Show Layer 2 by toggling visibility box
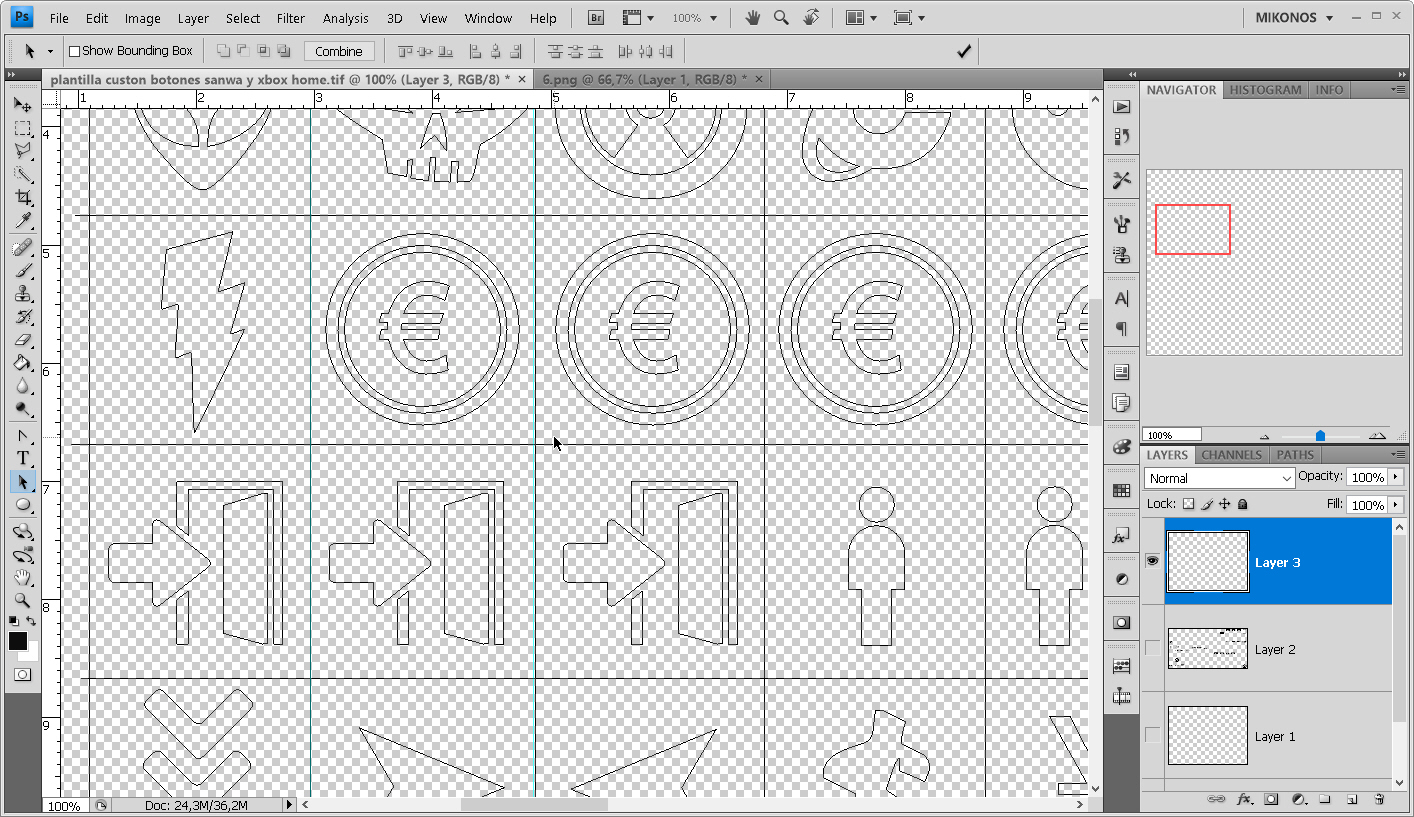The height and width of the screenshot is (817, 1414). coord(1152,648)
